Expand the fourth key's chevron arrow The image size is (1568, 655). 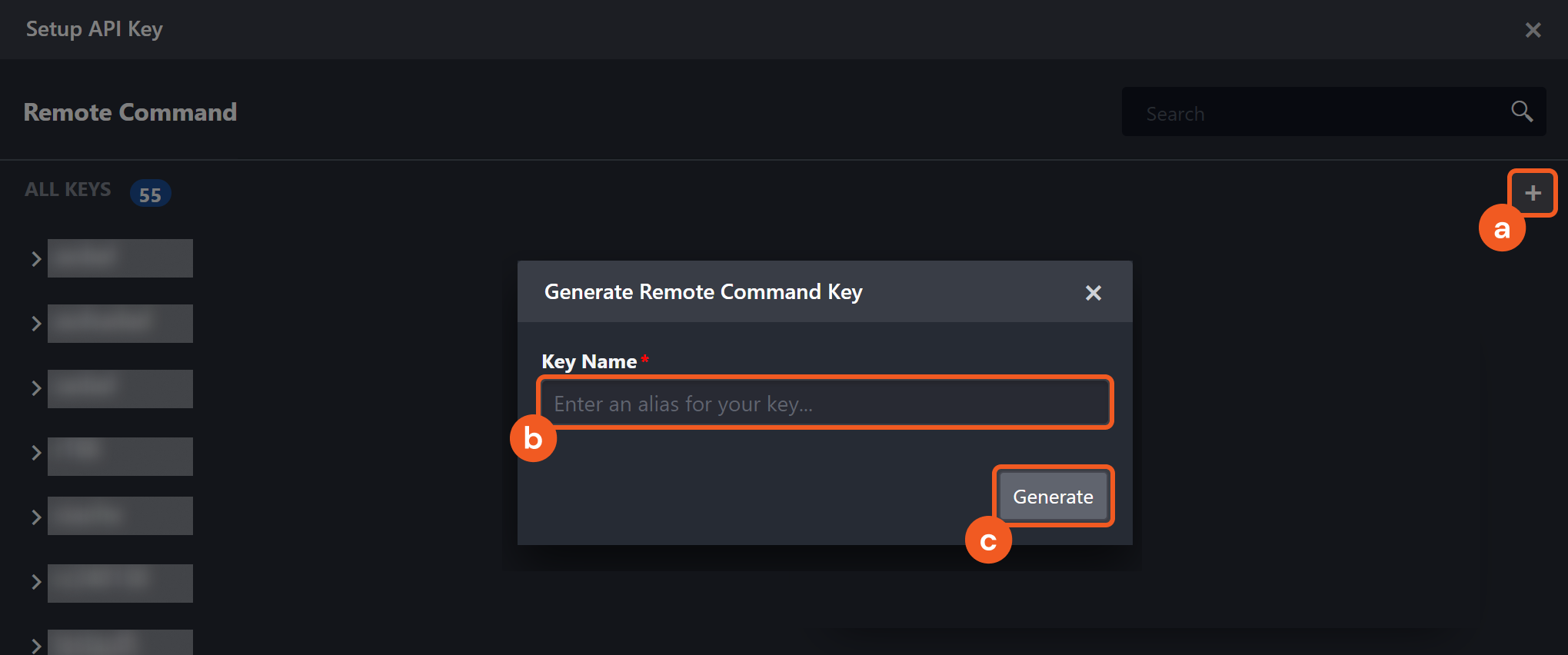coord(35,453)
